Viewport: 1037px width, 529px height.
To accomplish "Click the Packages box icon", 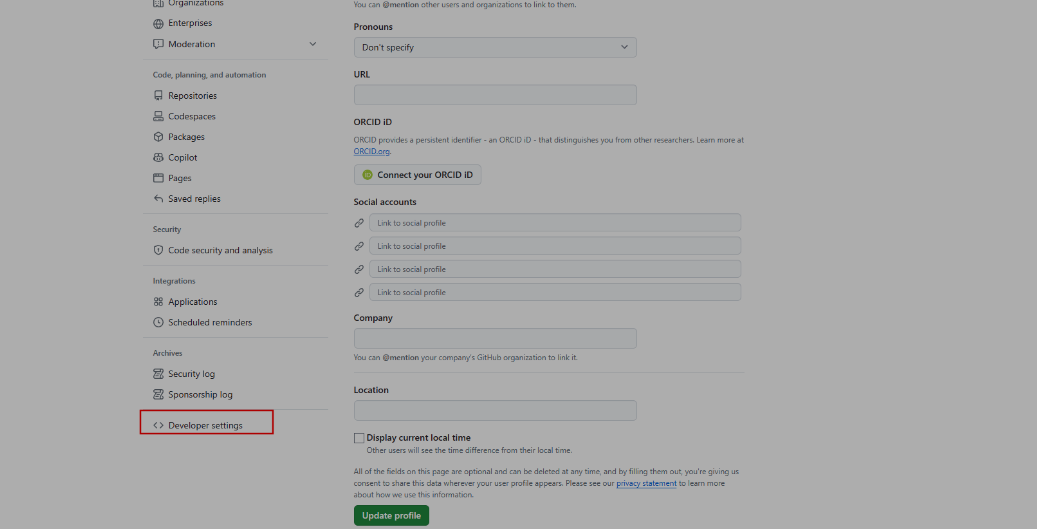I will [158, 137].
